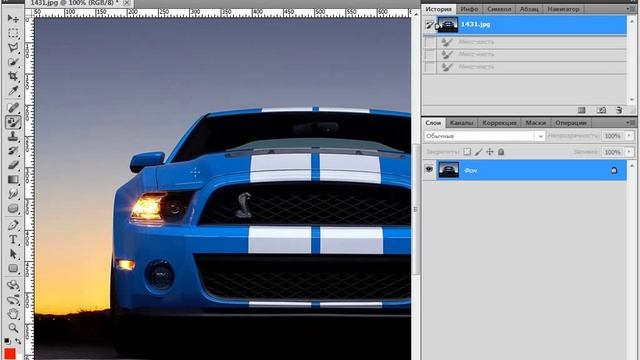
Task: Switch to the Операции tab
Action: click(571, 123)
